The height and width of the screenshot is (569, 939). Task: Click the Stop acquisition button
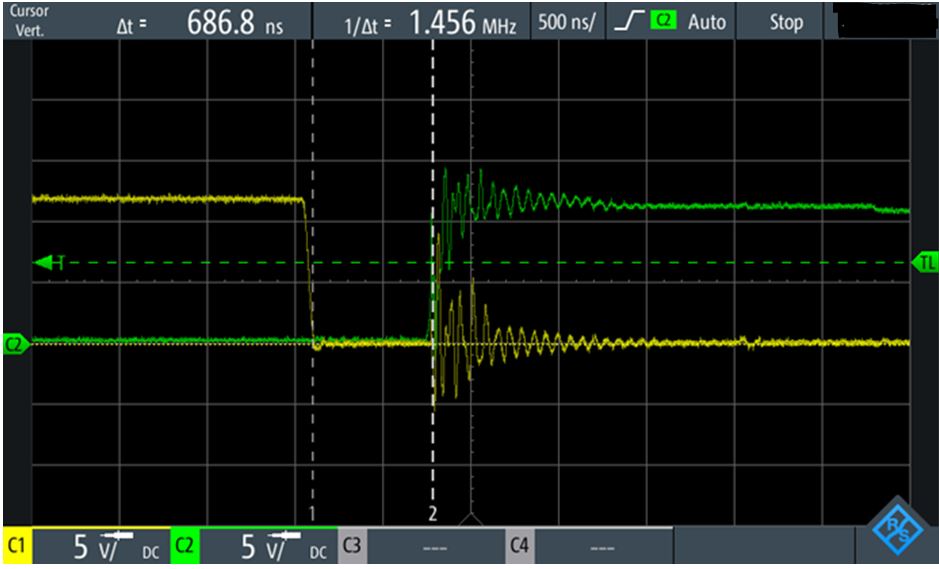786,22
